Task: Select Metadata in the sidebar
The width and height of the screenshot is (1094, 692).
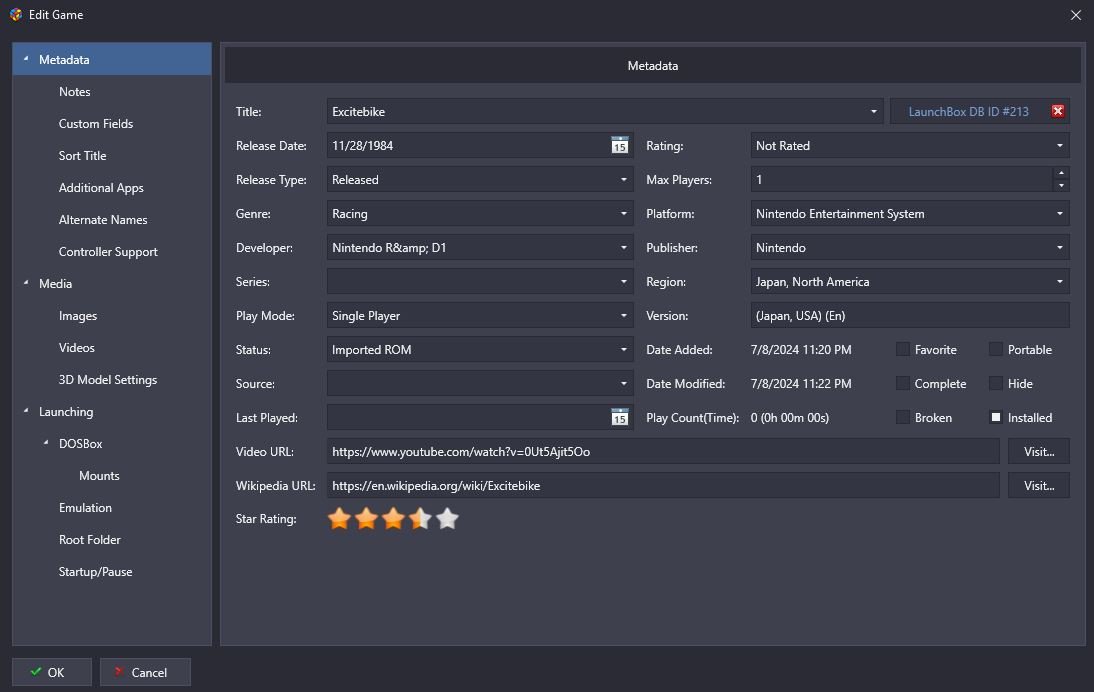Action: 112,59
